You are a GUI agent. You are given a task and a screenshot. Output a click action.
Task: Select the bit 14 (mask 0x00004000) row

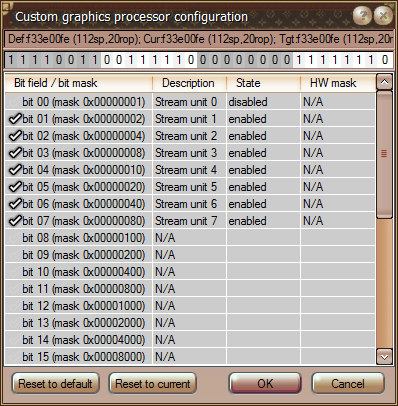point(190,340)
